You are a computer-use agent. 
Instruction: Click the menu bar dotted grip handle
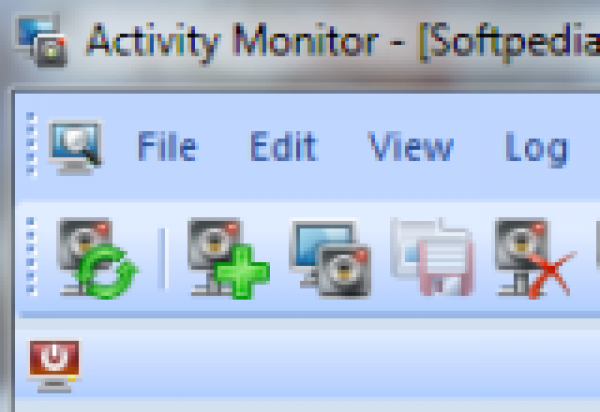tap(32, 145)
